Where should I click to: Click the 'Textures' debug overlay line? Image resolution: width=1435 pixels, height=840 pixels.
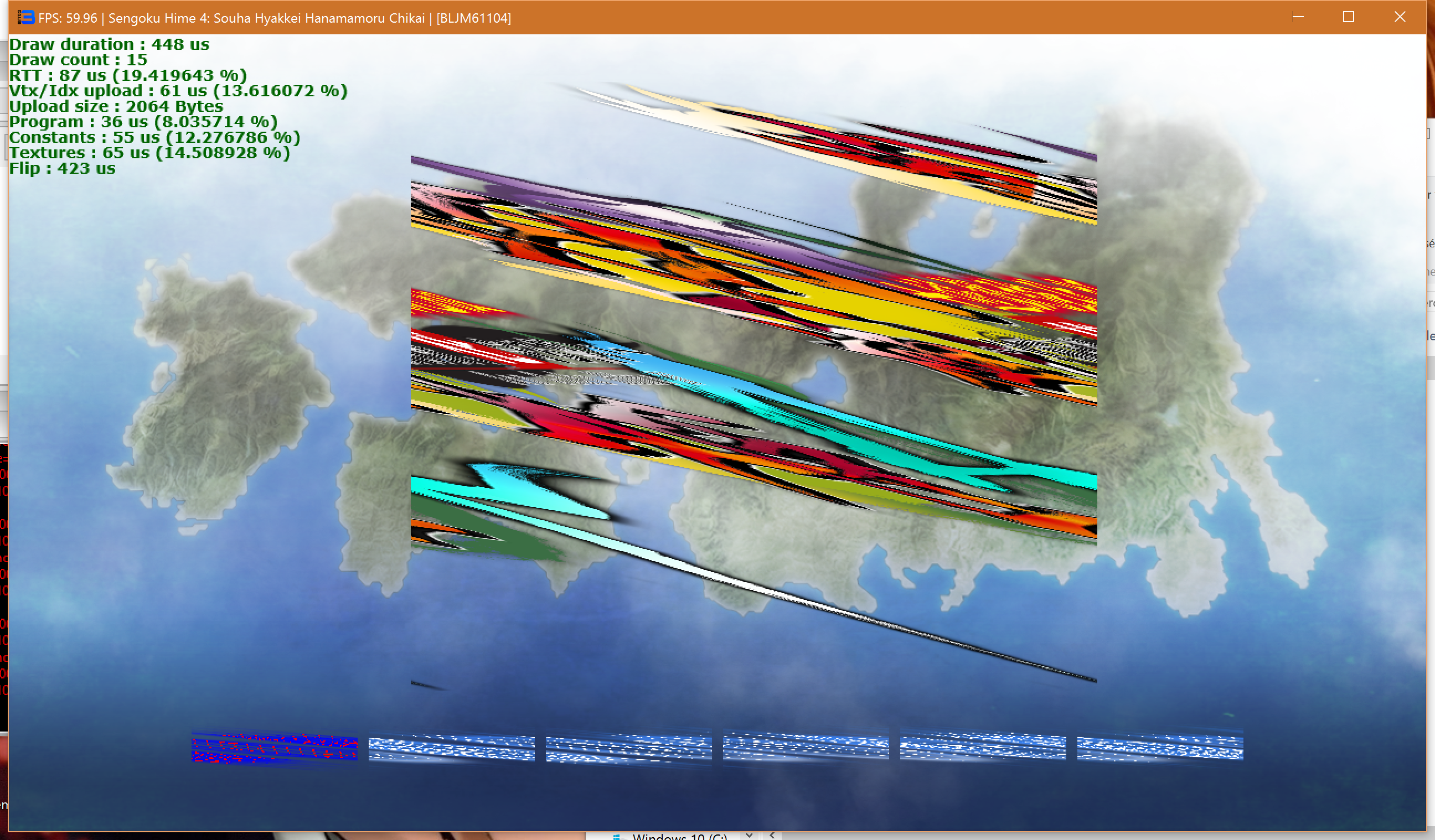point(149,153)
